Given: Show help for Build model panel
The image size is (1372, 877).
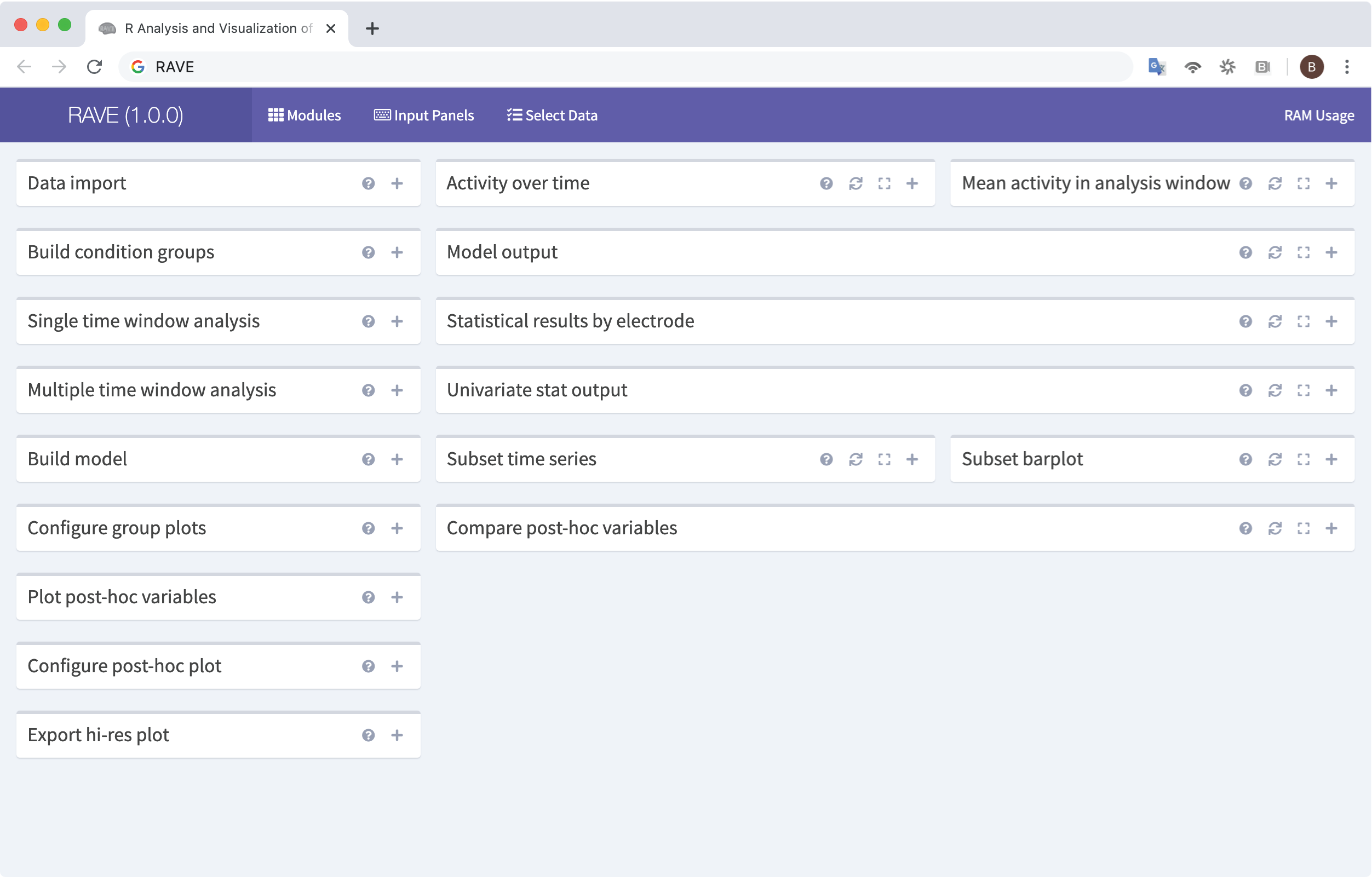Looking at the screenshot, I should 368,459.
